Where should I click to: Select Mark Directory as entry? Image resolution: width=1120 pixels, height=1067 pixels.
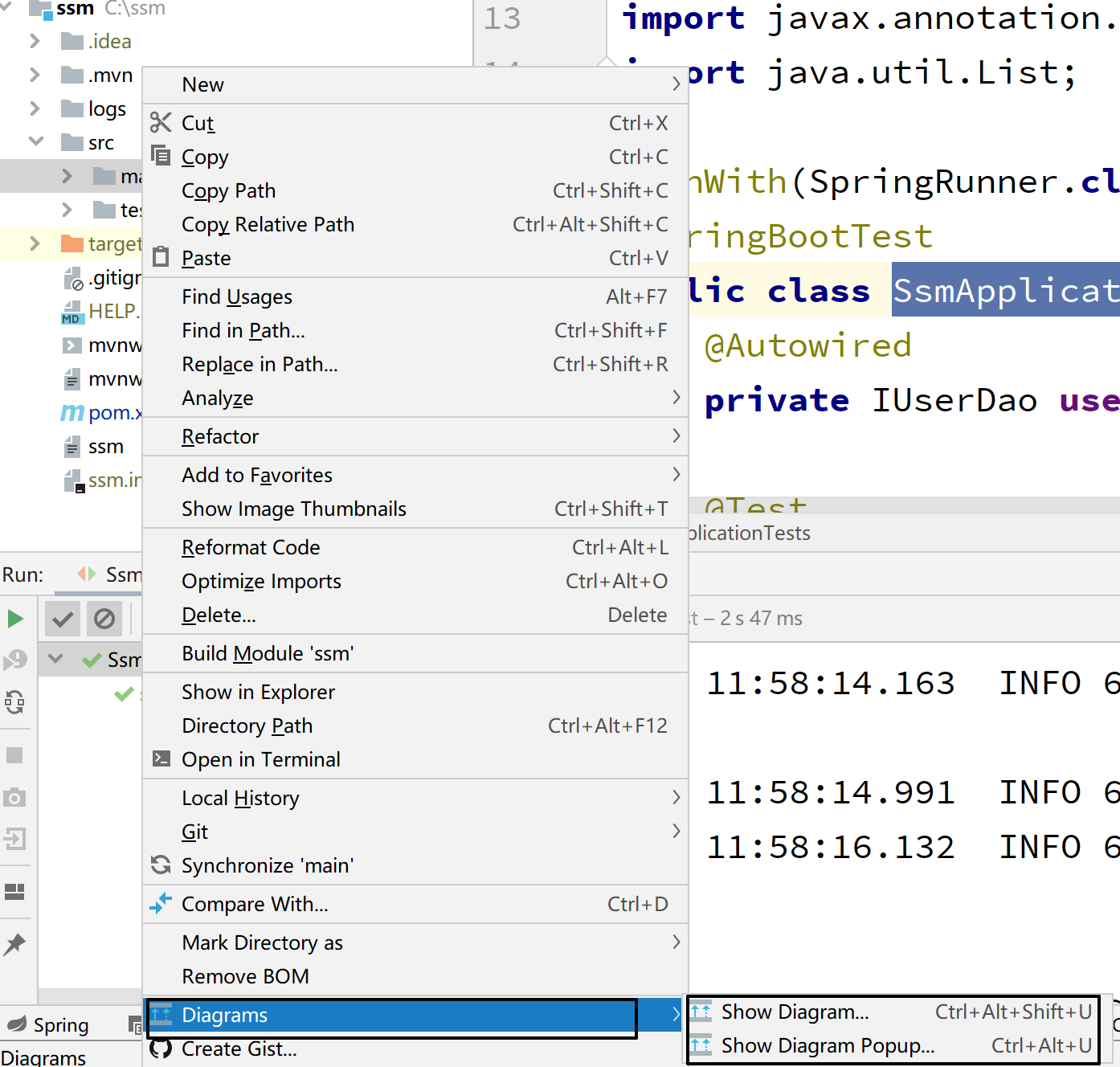(x=415, y=942)
